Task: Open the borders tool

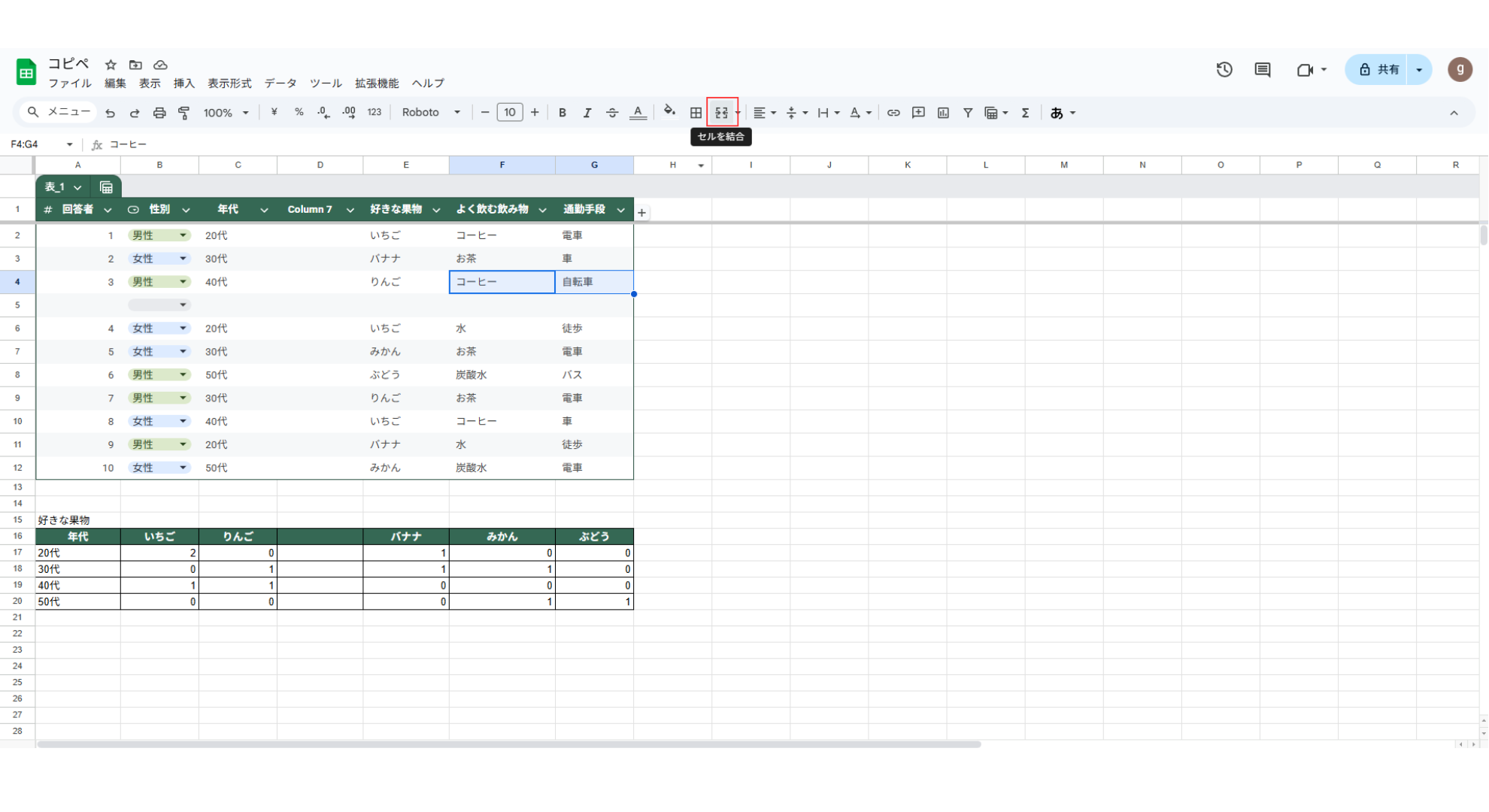Action: pos(696,113)
